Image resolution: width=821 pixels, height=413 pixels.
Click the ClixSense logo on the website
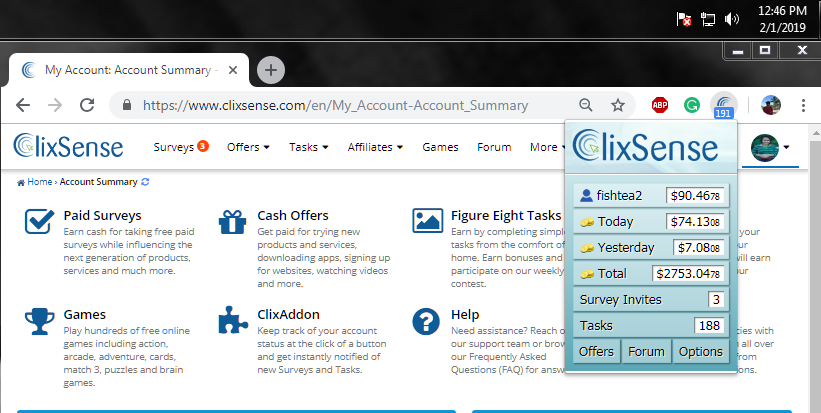68,146
